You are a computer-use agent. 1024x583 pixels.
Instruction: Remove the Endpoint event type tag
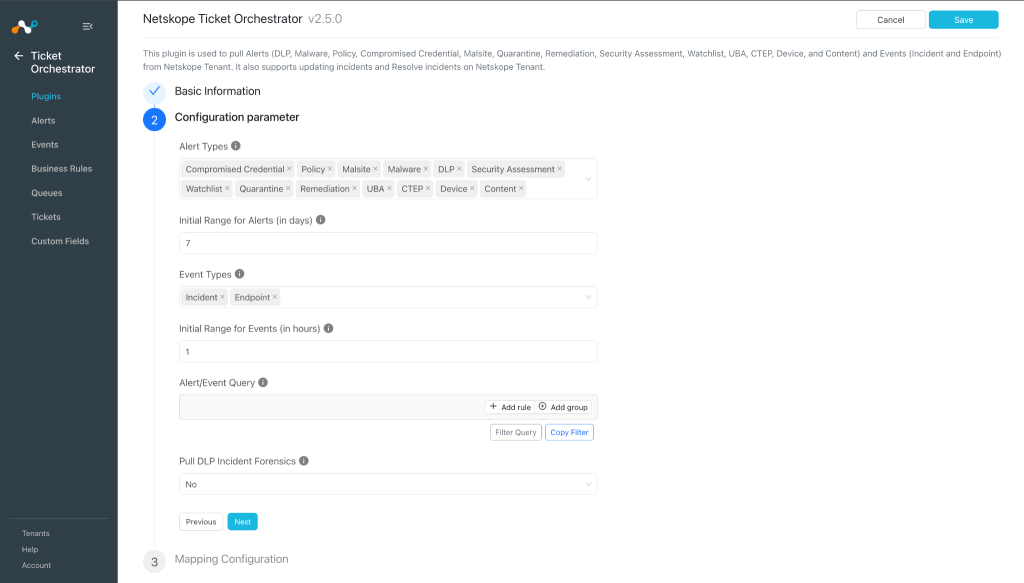tap(275, 297)
